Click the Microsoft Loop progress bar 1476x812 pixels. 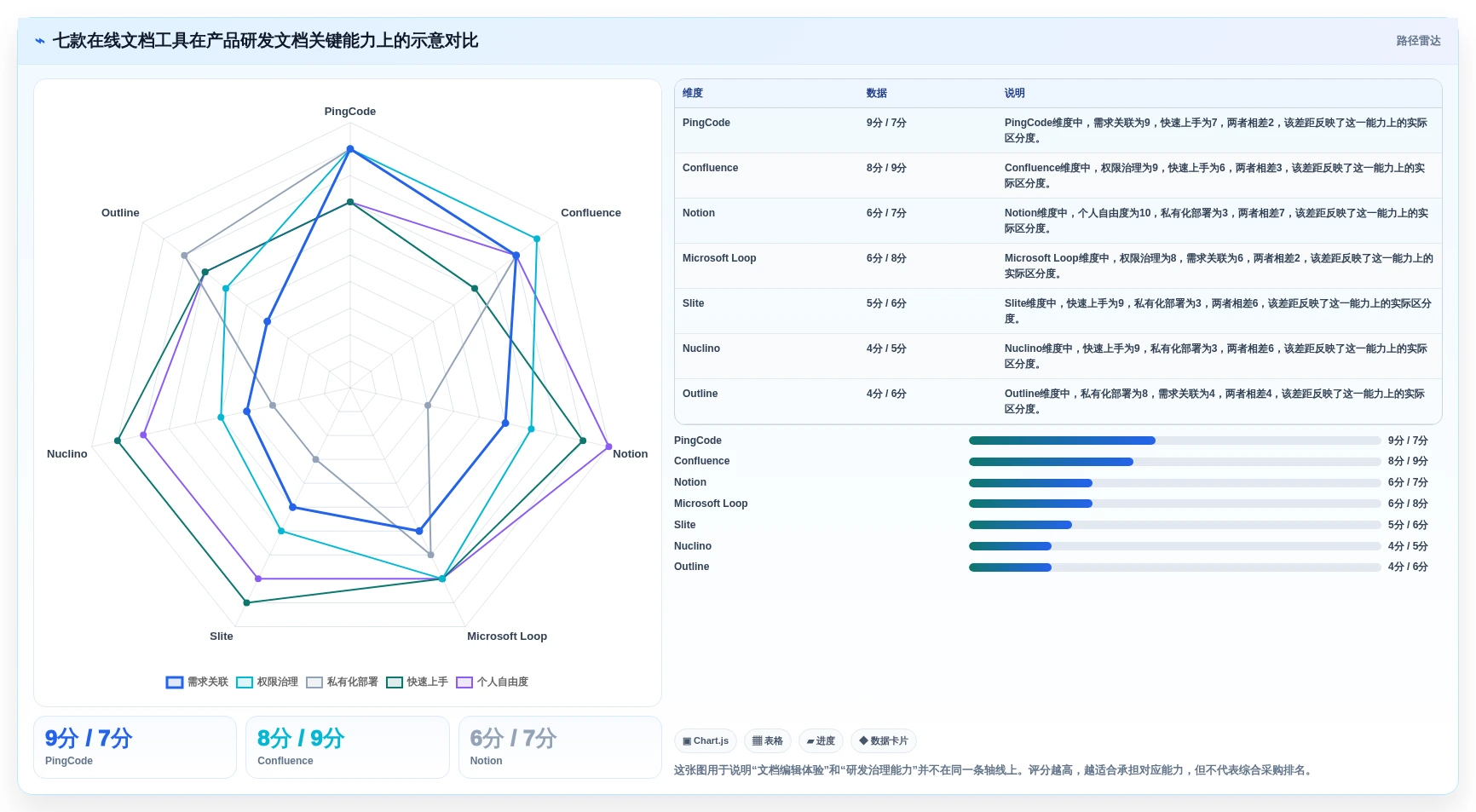[1174, 504]
